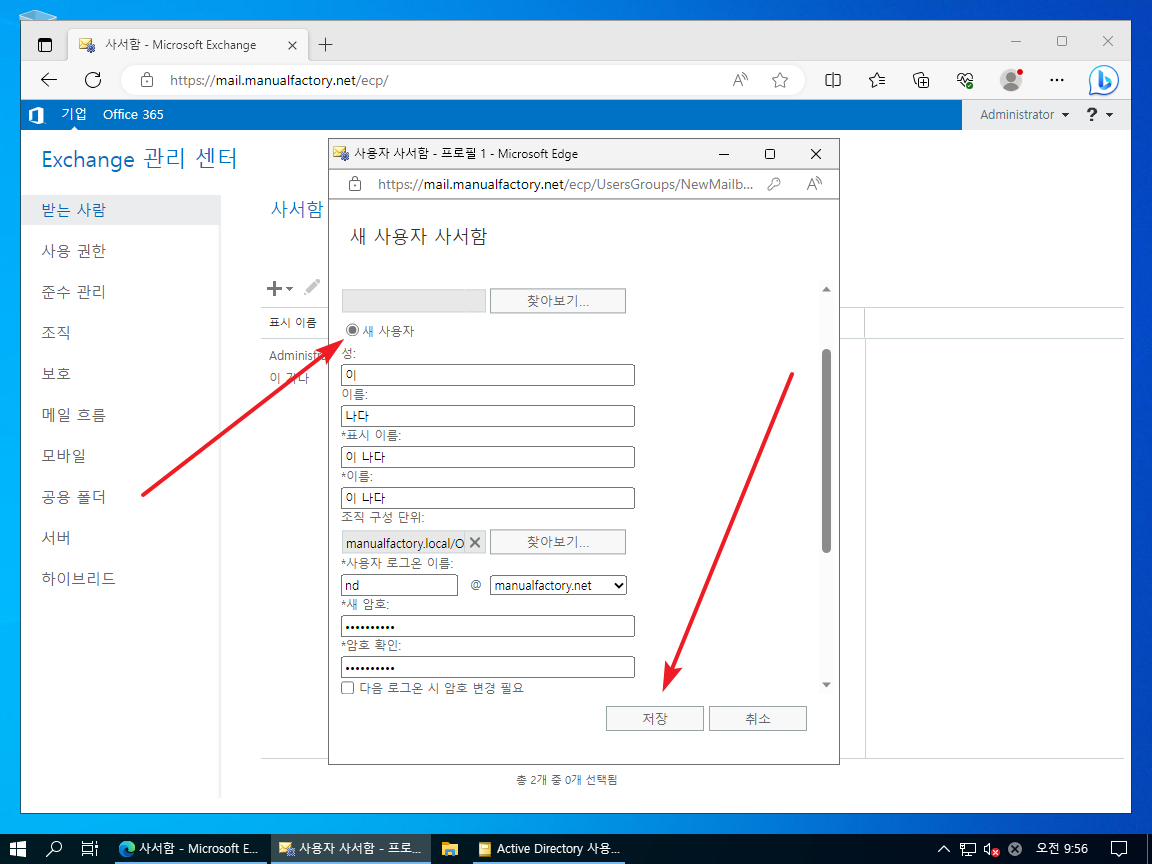Open Task View on the taskbar
1152x864 pixels.
point(90,849)
